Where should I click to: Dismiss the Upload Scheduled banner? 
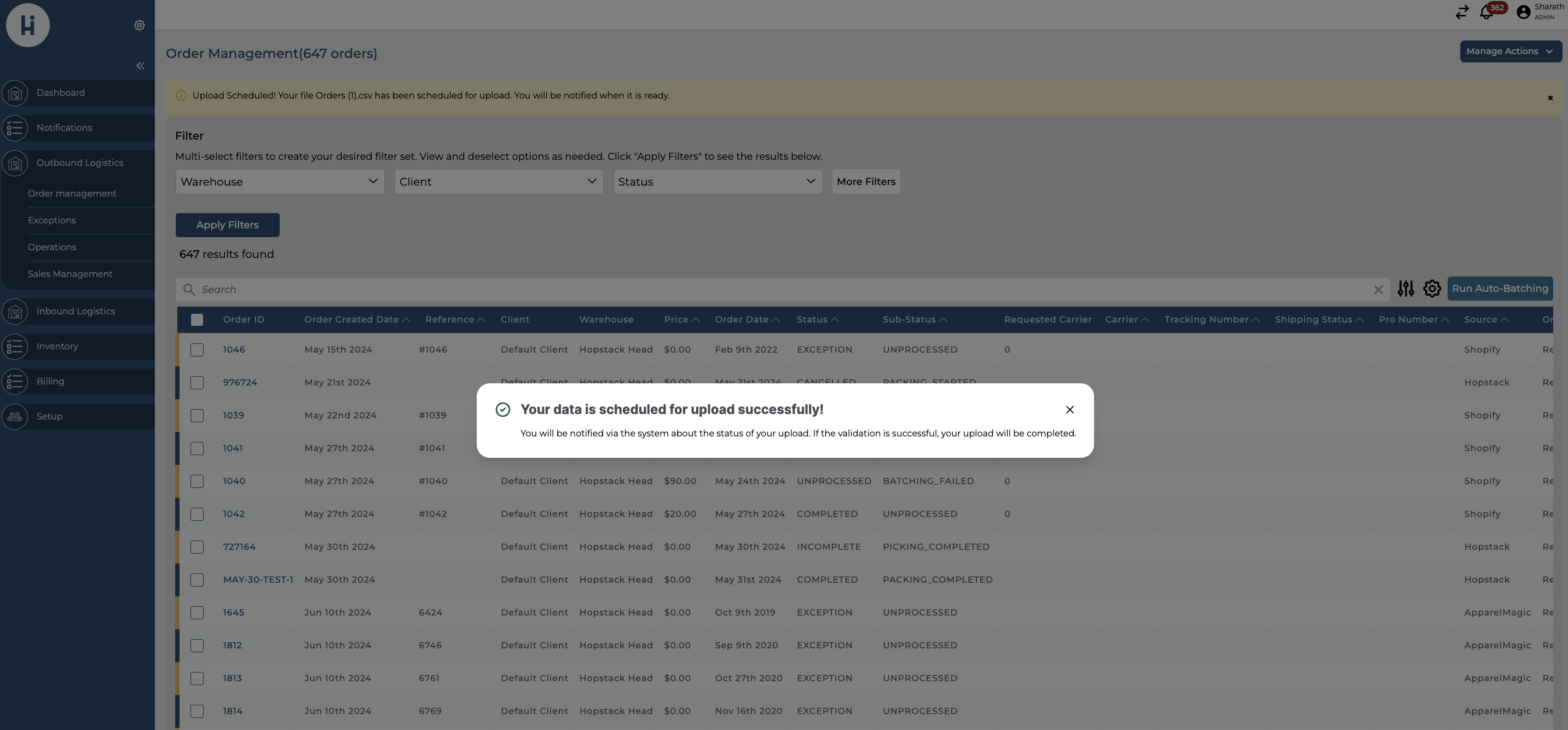point(1550,98)
